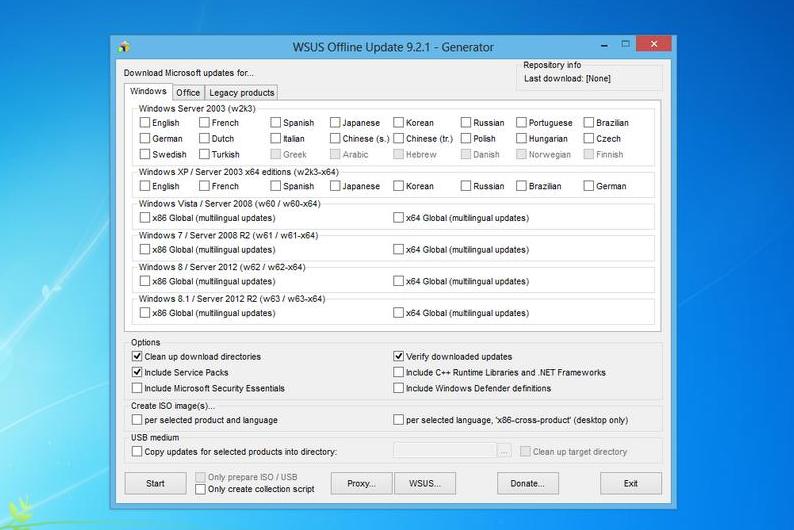Tick the Turkish language box
Image resolution: width=794 pixels, height=530 pixels.
[204, 154]
